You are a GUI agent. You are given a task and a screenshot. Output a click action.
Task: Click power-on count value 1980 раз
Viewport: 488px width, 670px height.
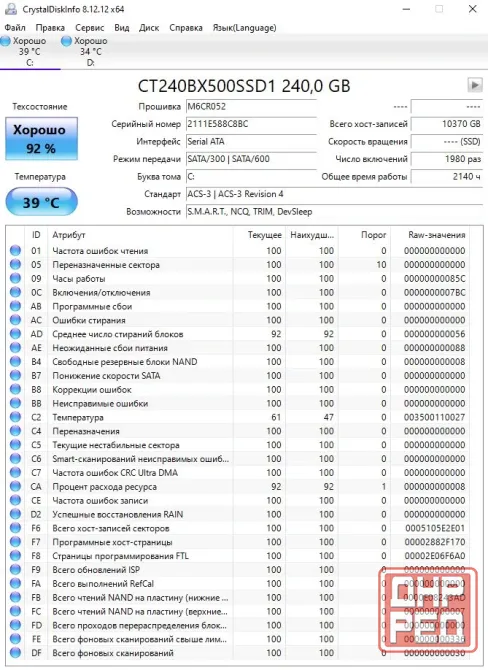click(x=447, y=159)
